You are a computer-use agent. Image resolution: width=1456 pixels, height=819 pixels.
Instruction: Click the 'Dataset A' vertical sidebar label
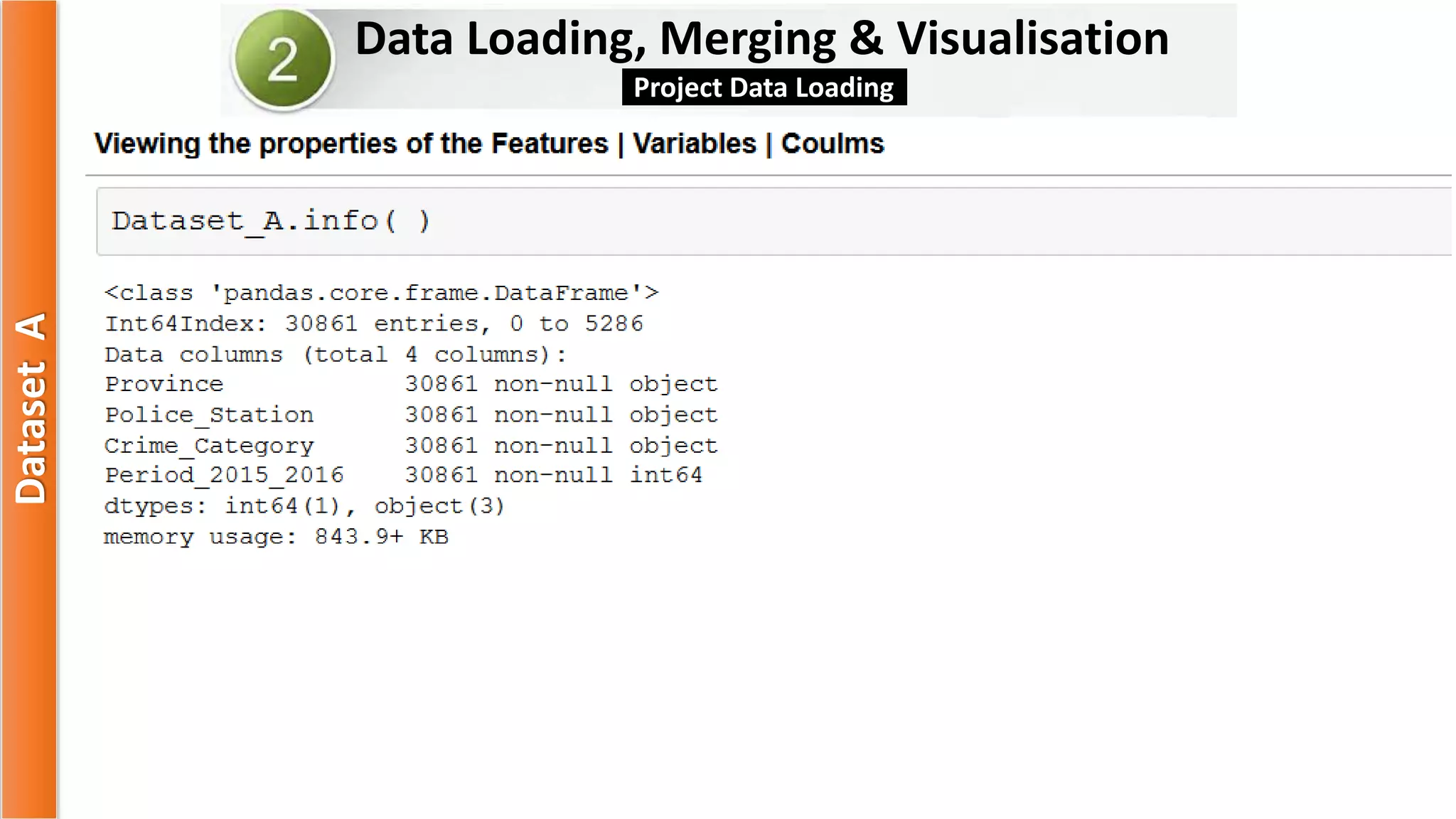[x=30, y=408]
